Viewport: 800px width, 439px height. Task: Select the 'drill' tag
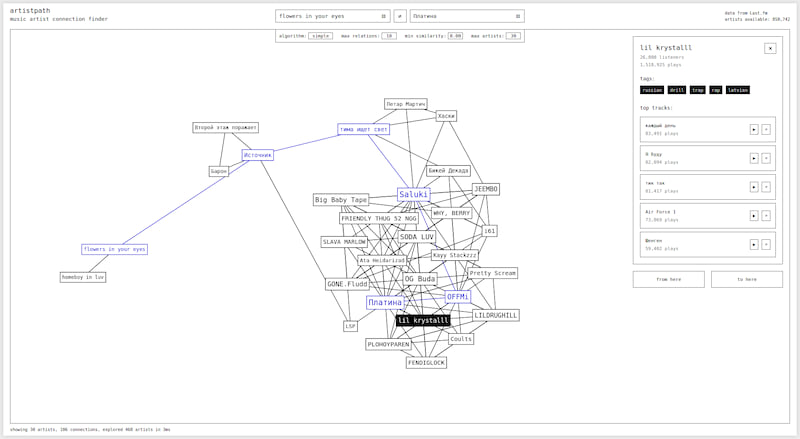(x=677, y=90)
